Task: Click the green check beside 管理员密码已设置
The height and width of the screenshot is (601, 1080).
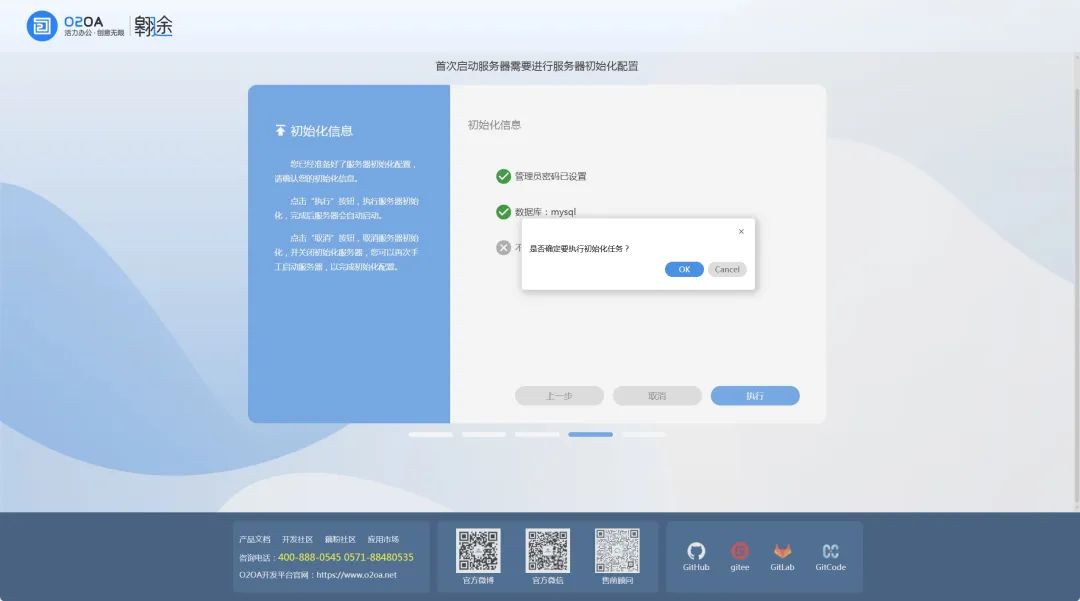Action: [x=503, y=175]
